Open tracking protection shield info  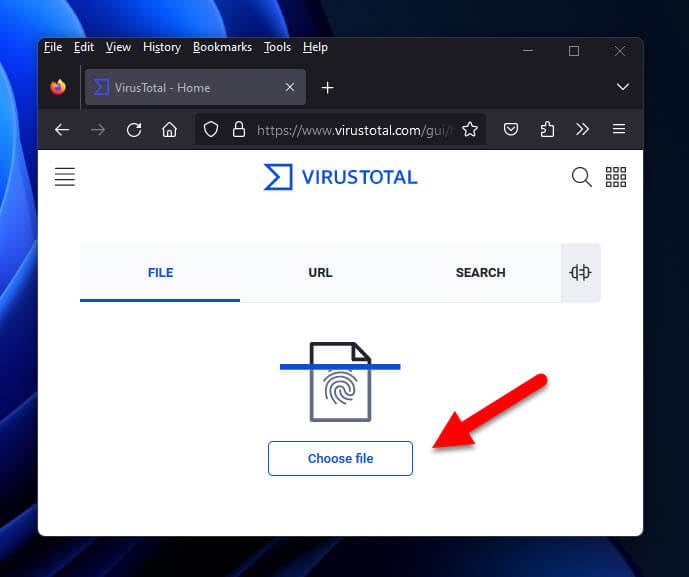[x=211, y=129]
